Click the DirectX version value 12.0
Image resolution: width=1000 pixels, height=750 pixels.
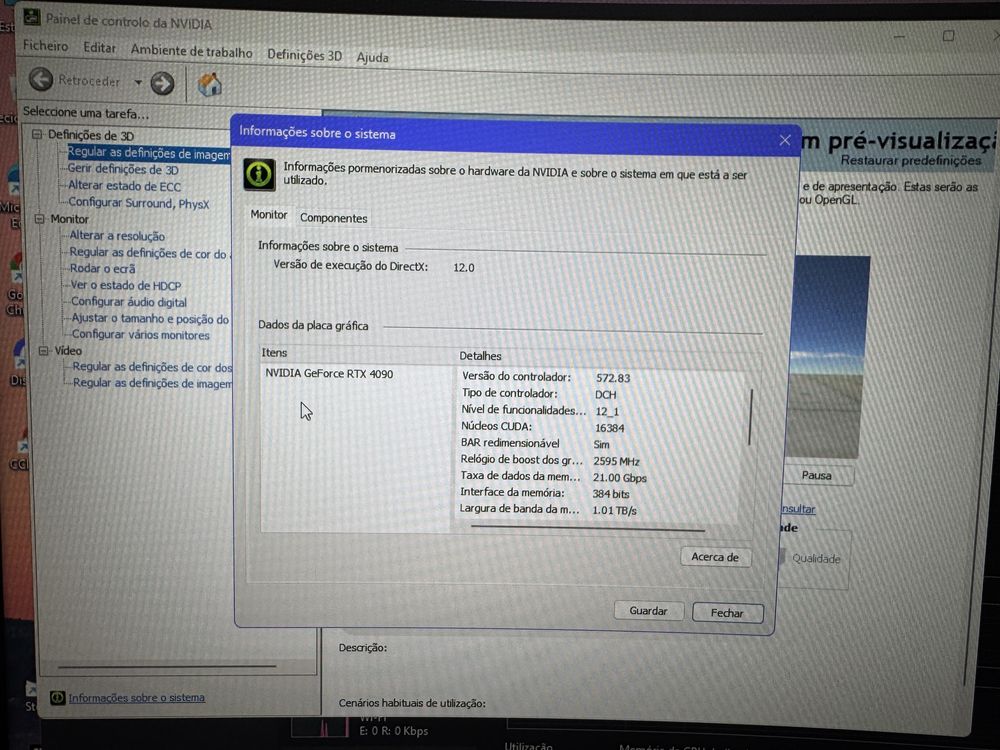pos(464,268)
